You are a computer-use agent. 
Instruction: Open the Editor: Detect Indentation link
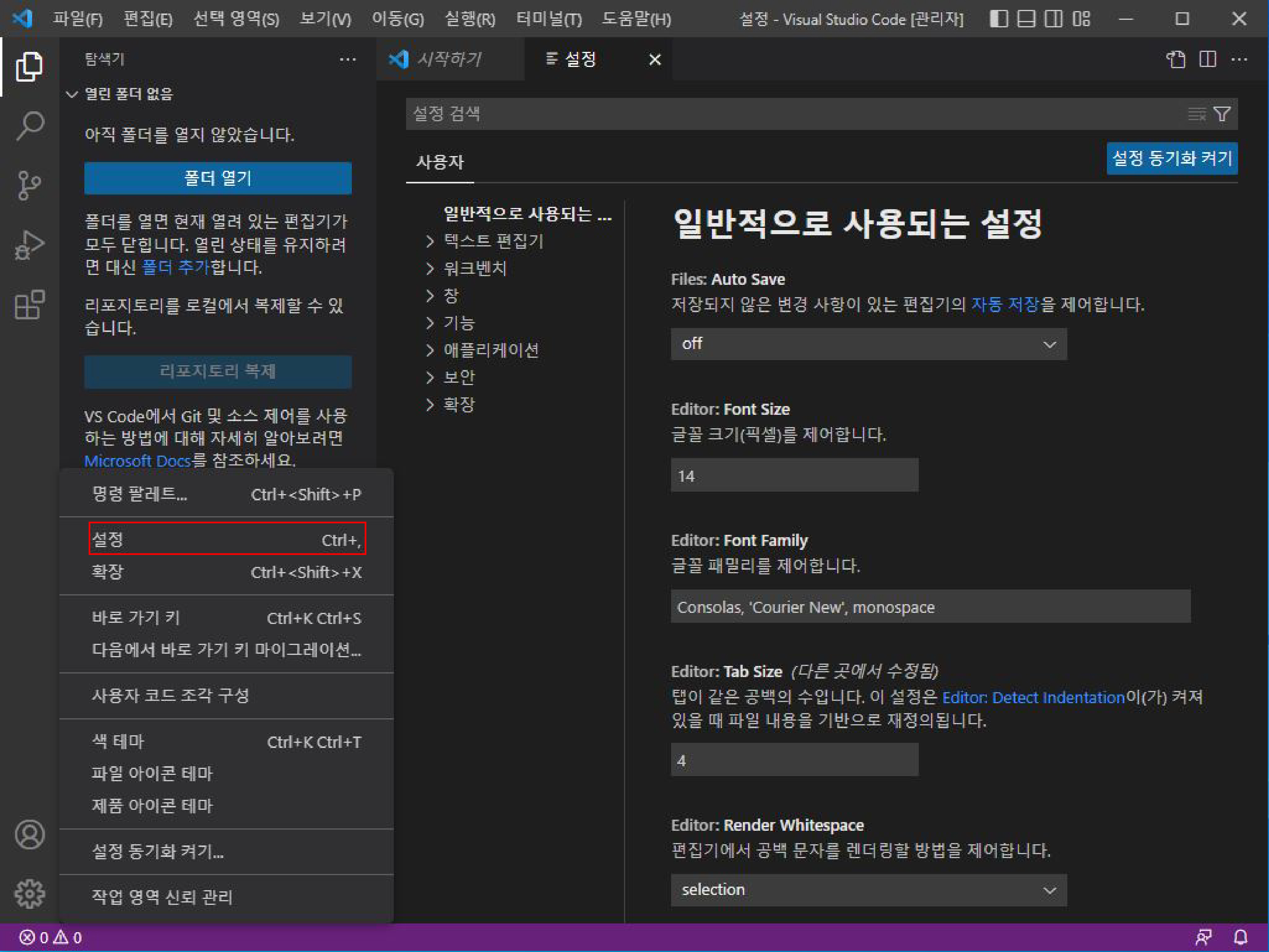point(1033,697)
